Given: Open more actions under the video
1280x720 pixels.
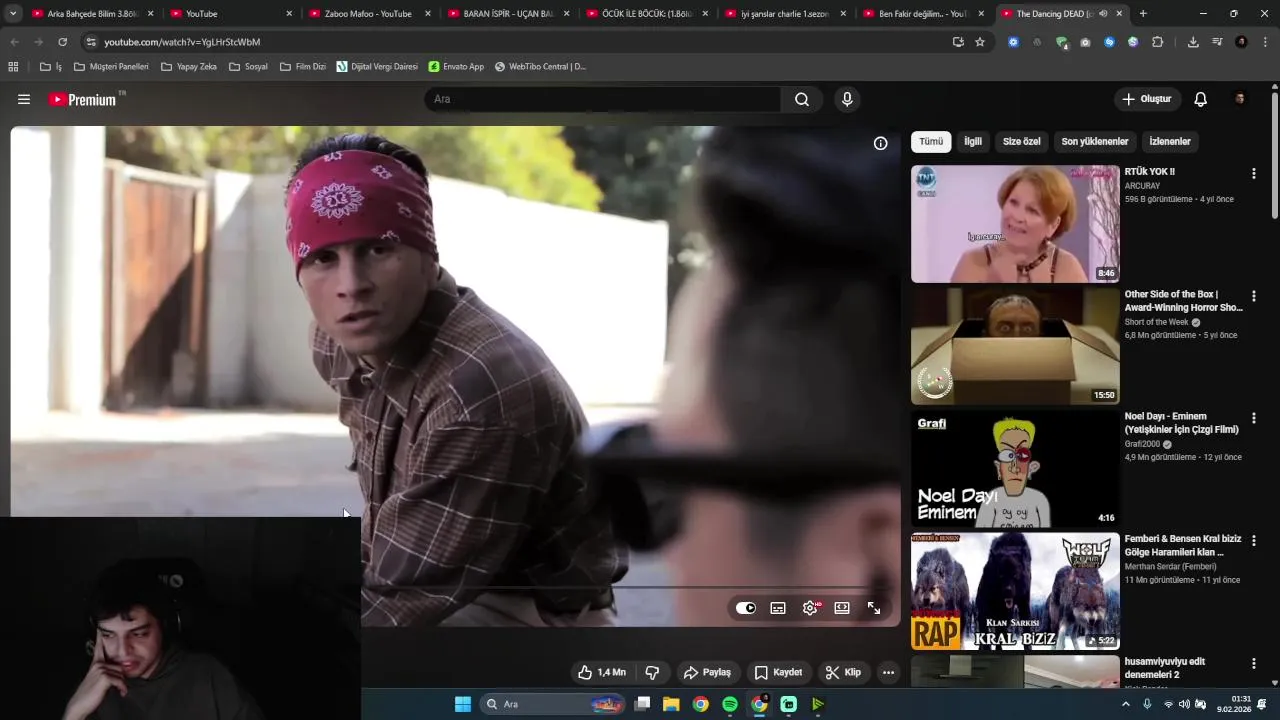Looking at the screenshot, I should 888,672.
